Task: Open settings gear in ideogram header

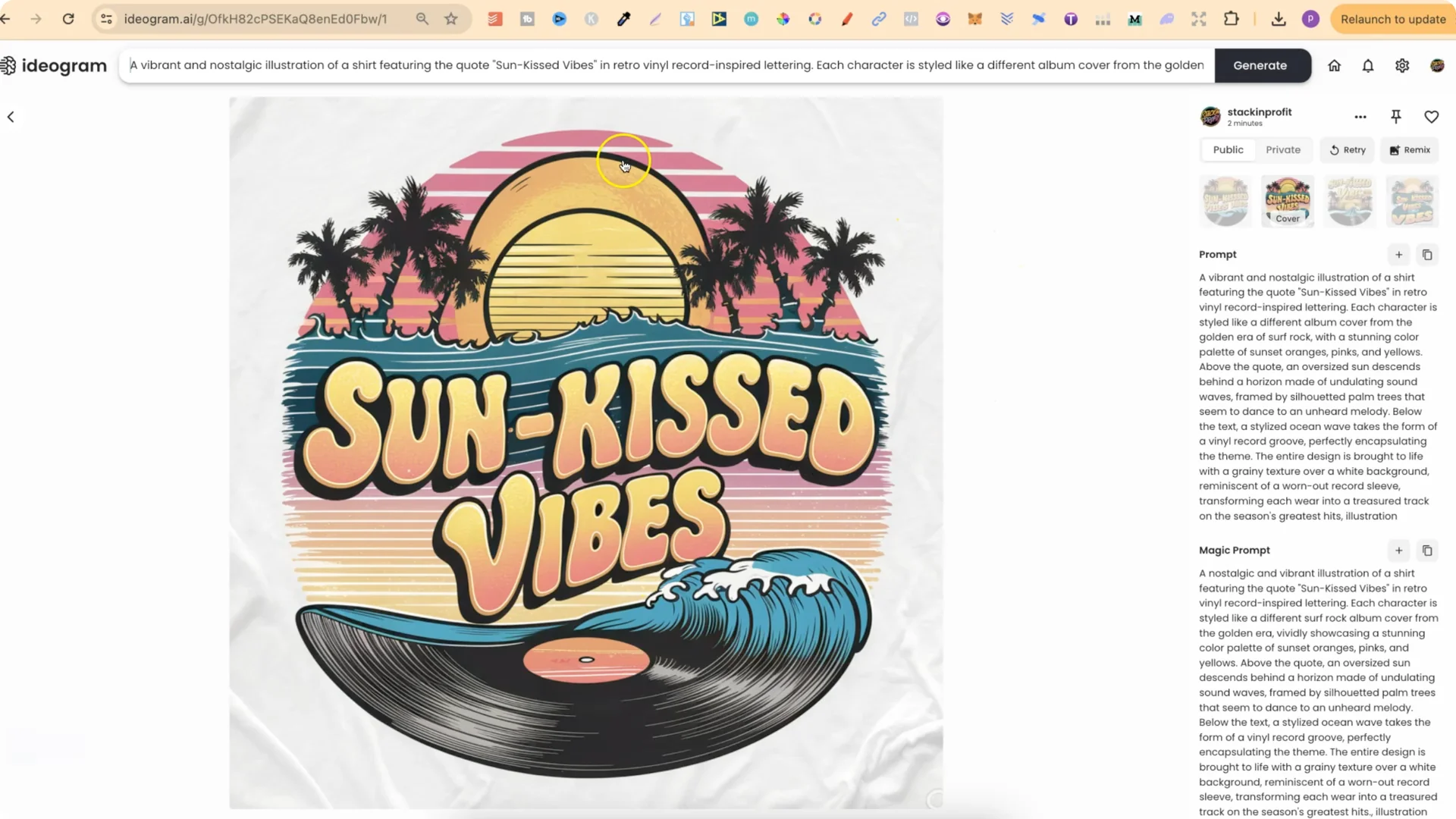Action: [x=1402, y=66]
